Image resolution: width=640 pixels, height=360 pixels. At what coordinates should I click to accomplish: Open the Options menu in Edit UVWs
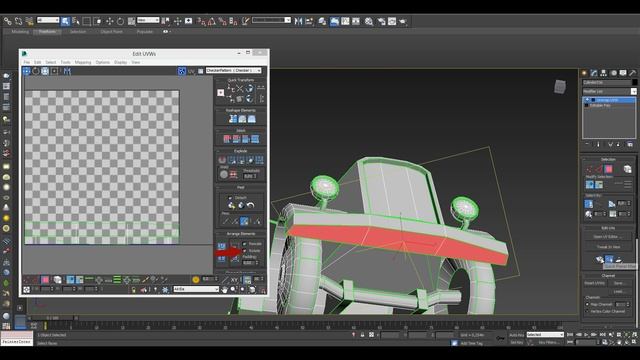[x=103, y=62]
